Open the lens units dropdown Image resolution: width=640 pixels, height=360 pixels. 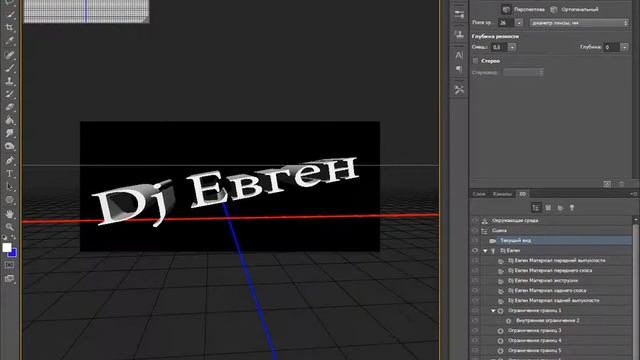[579, 23]
